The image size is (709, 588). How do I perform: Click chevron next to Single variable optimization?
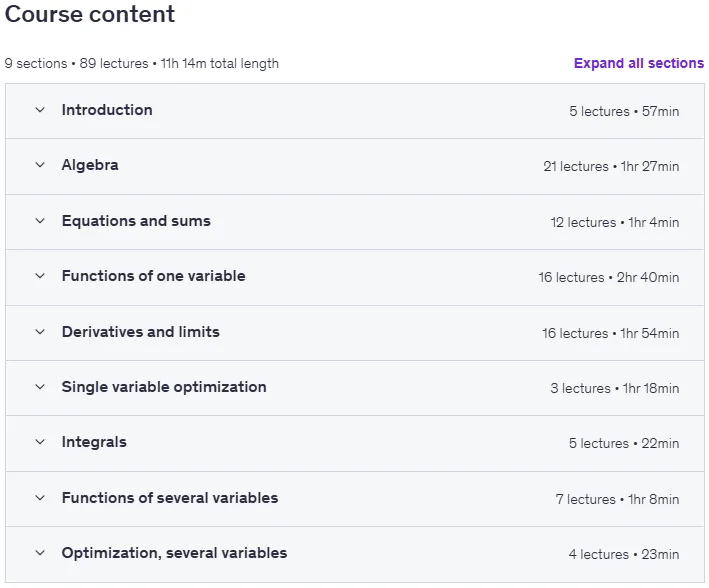[x=40, y=387]
